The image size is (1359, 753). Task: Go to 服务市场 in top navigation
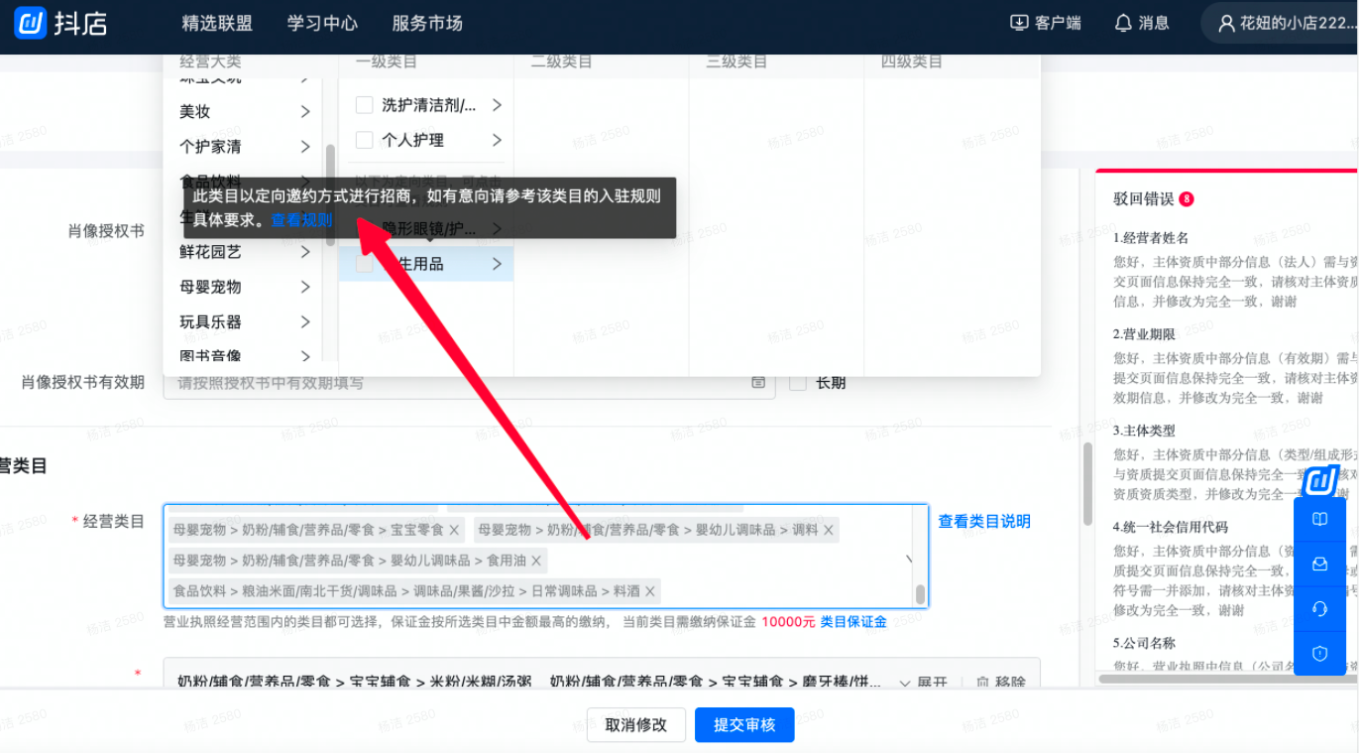pyautogui.click(x=427, y=23)
